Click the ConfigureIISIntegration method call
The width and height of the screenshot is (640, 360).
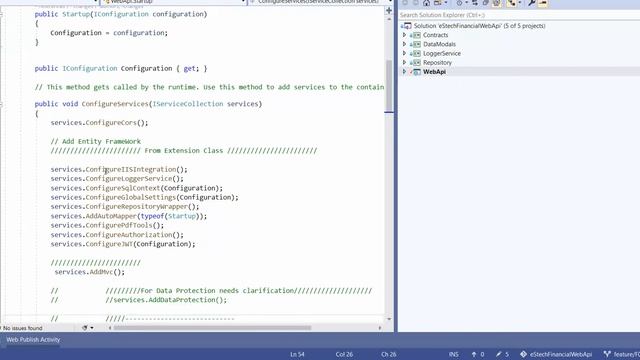pos(131,169)
